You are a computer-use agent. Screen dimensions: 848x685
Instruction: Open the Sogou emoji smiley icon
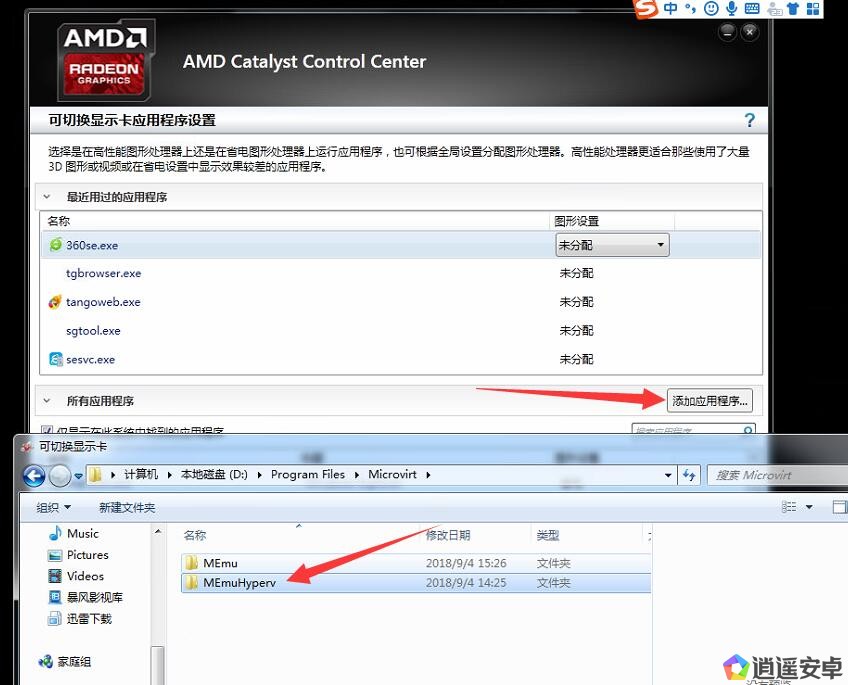pyautogui.click(x=711, y=9)
